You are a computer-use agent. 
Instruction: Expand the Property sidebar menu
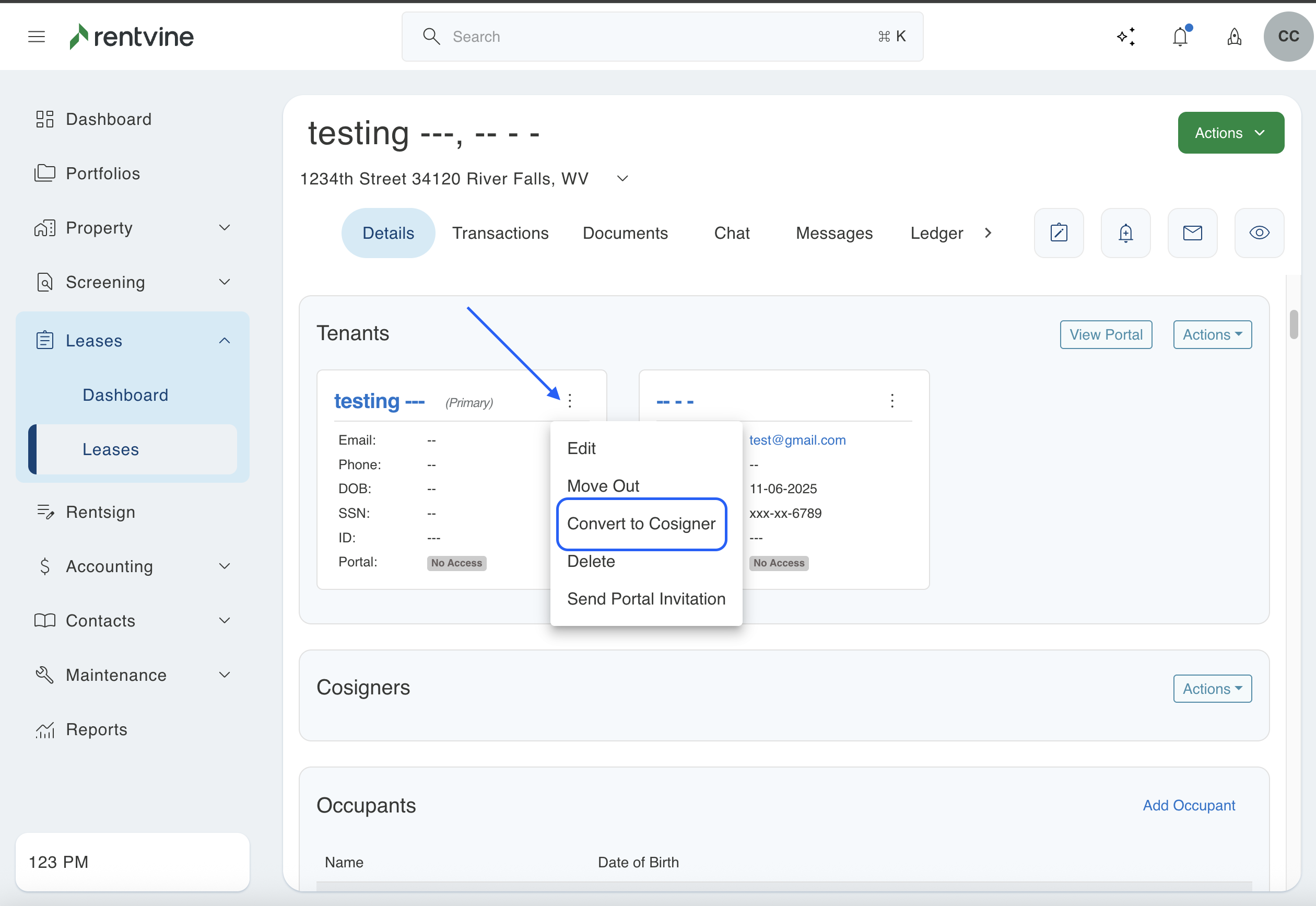[225, 228]
